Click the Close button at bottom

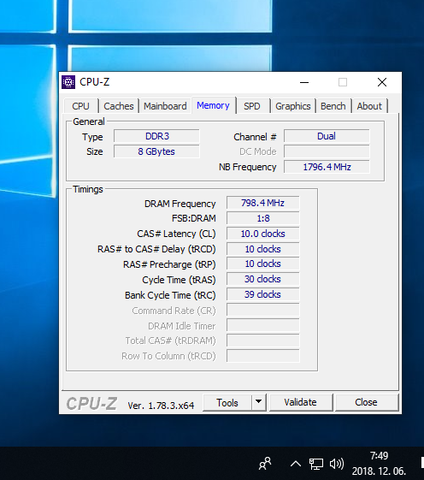pyautogui.click(x=366, y=402)
